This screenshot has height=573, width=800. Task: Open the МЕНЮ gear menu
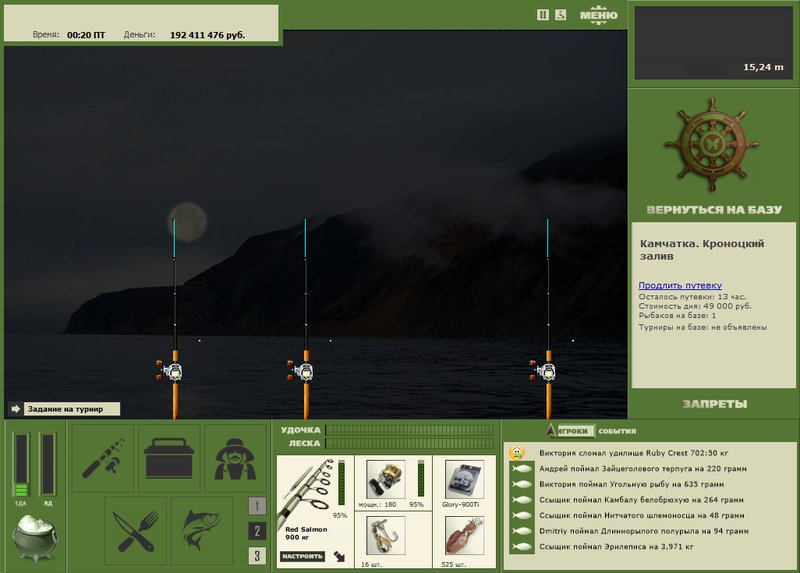598,15
